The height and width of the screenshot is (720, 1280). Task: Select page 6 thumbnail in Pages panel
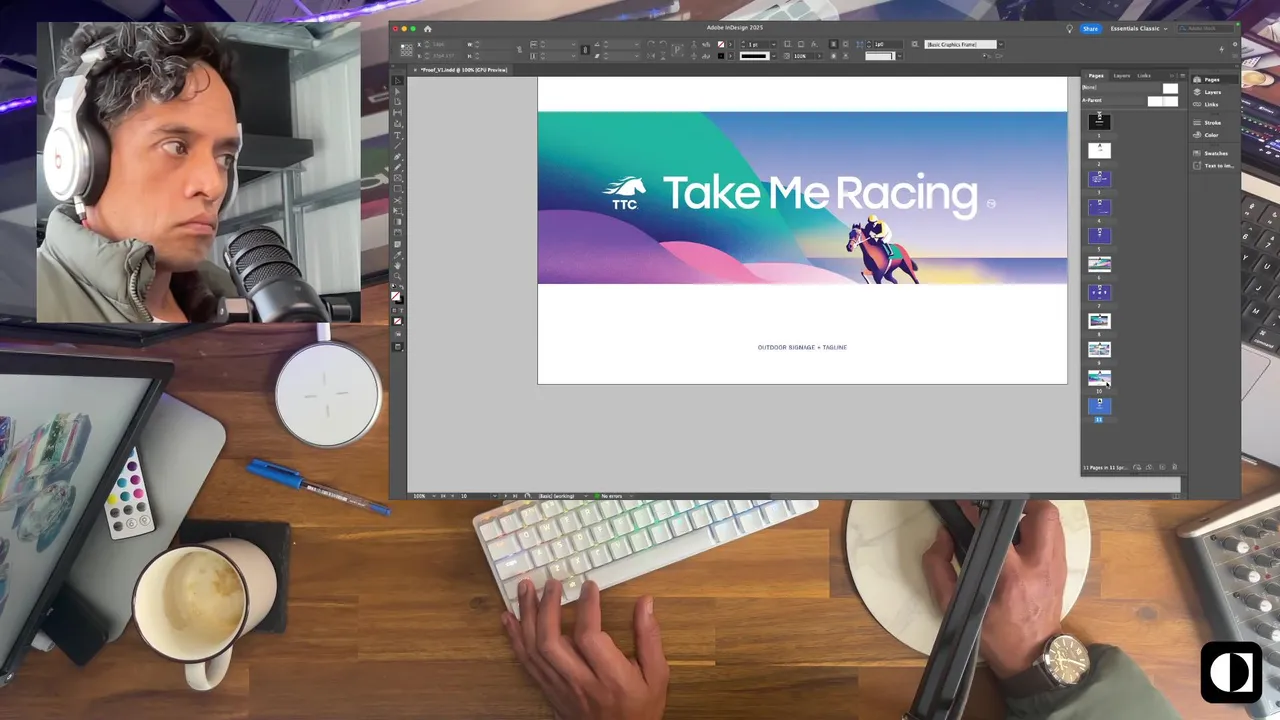pos(1099,263)
